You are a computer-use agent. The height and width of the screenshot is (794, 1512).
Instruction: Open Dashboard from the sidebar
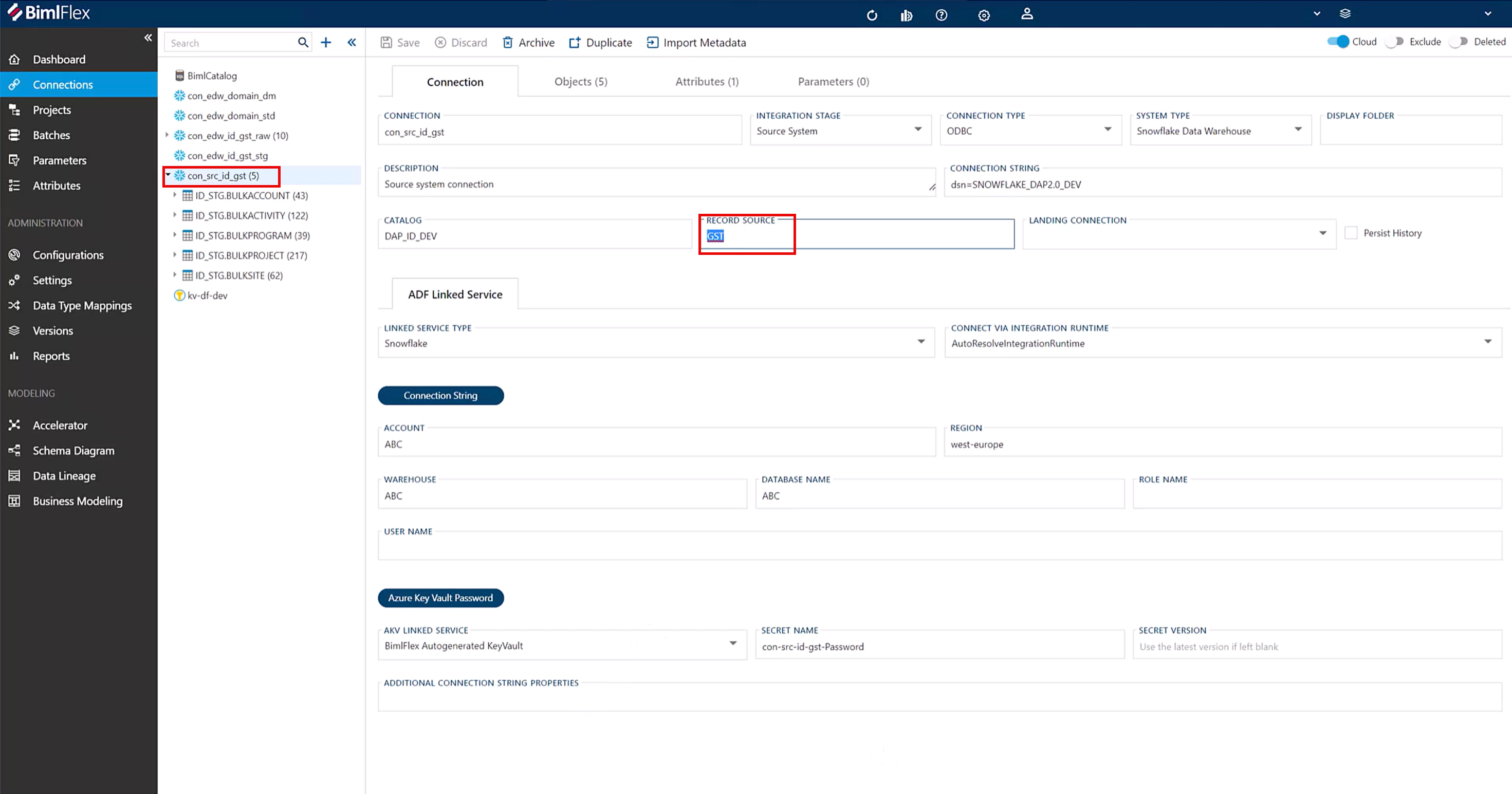[x=79, y=59]
